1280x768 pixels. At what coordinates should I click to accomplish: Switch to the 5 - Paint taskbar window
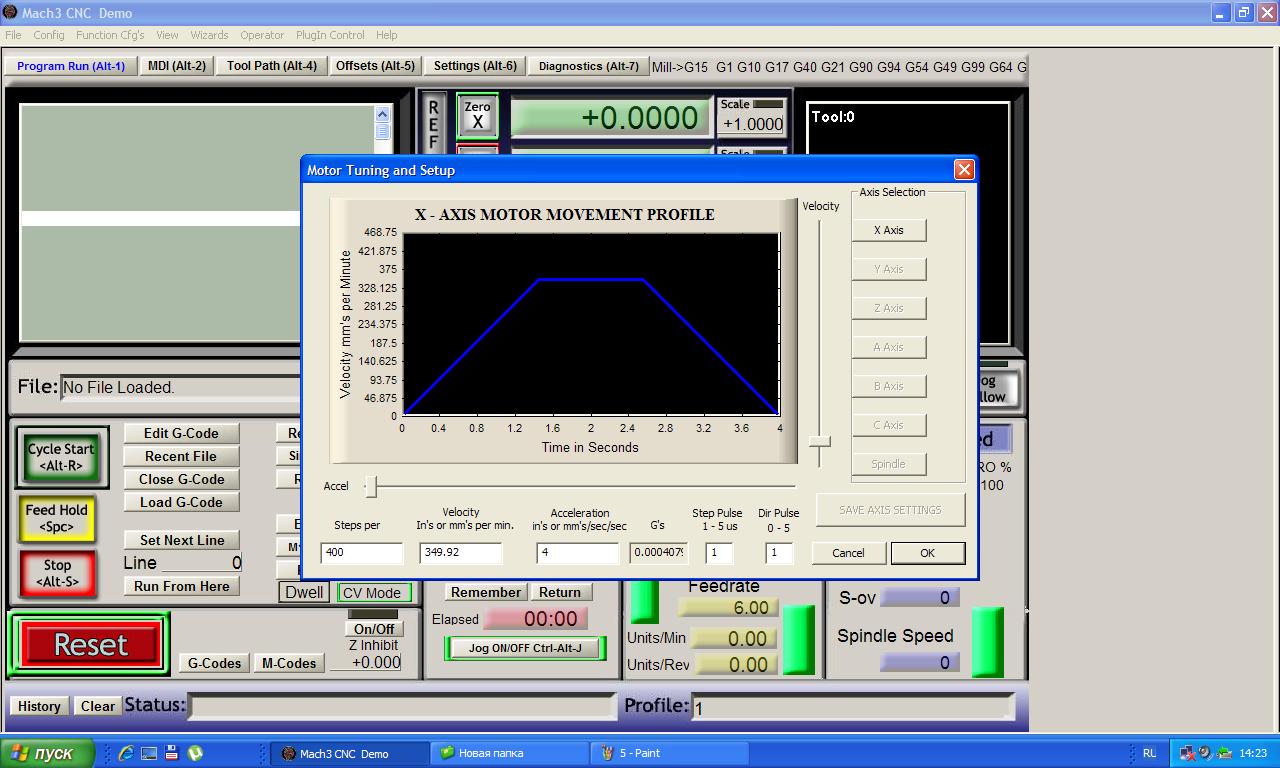click(x=670, y=753)
